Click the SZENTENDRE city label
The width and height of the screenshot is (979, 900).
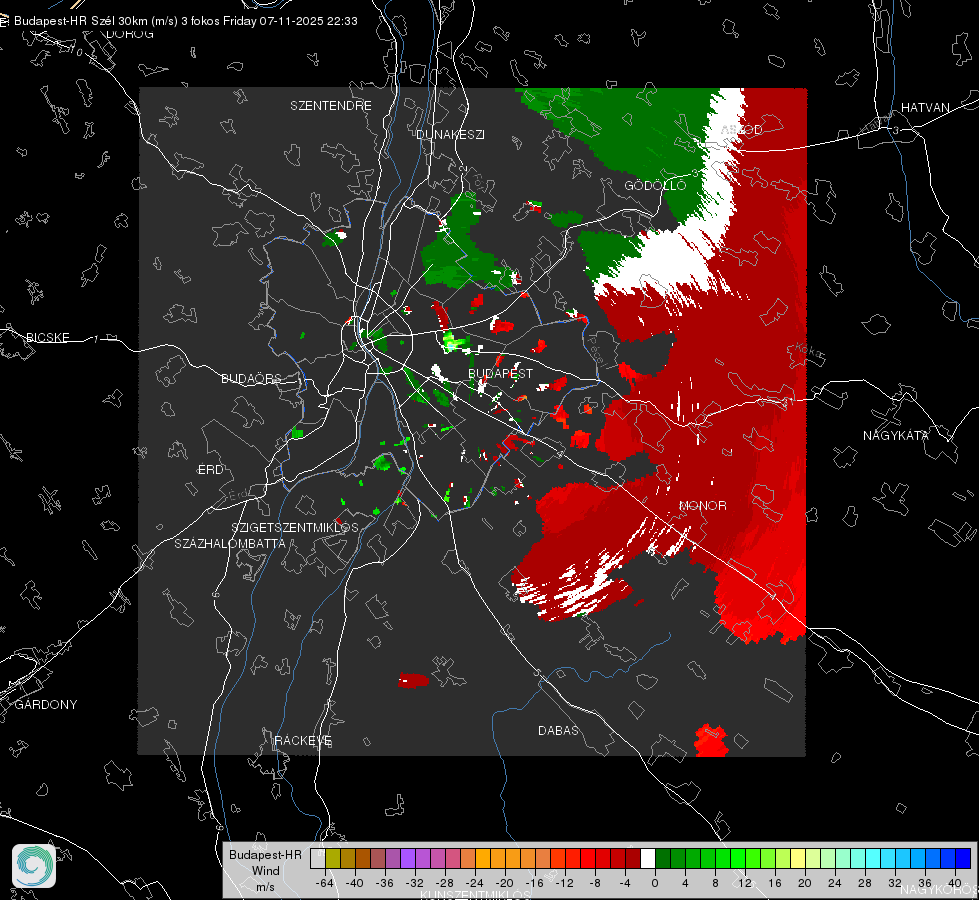pos(331,106)
